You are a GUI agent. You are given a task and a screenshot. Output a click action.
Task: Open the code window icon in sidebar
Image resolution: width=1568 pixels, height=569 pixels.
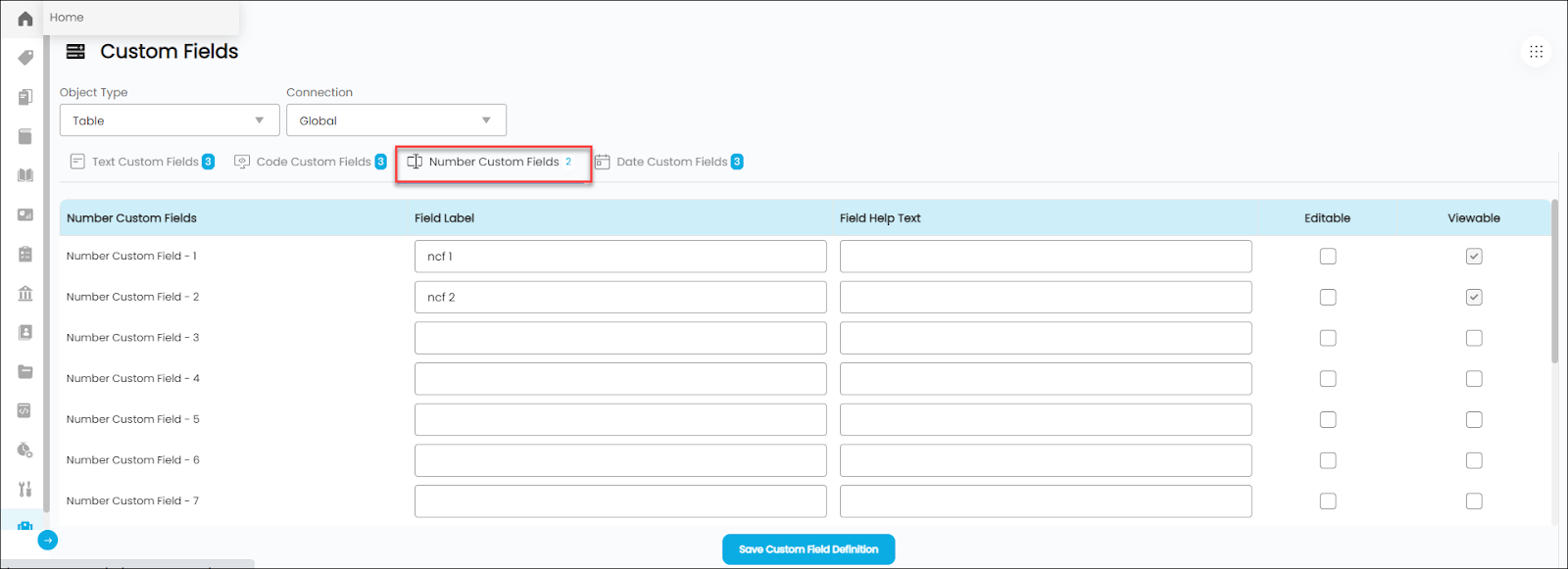25,410
